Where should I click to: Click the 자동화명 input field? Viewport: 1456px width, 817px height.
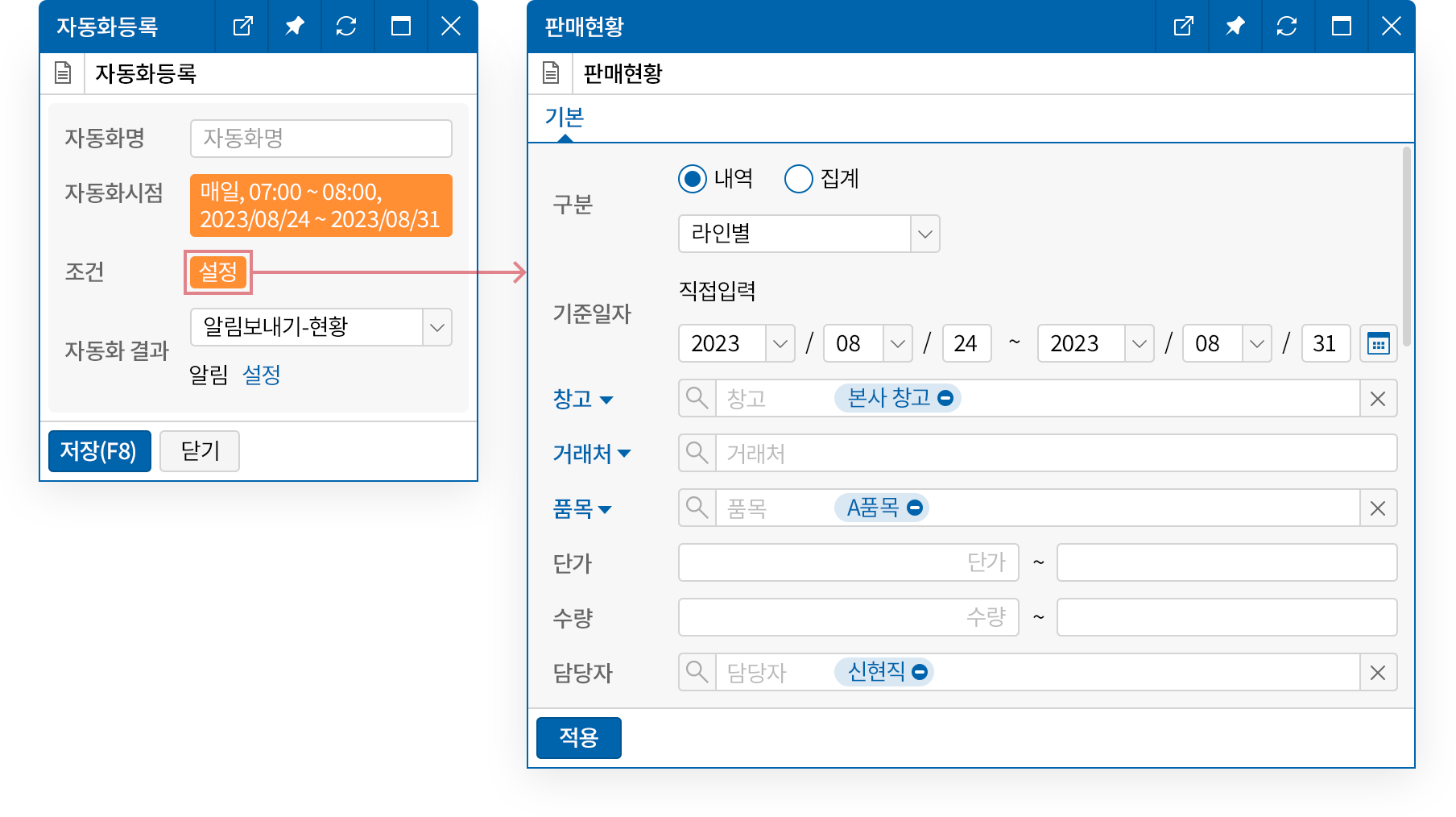click(x=321, y=139)
